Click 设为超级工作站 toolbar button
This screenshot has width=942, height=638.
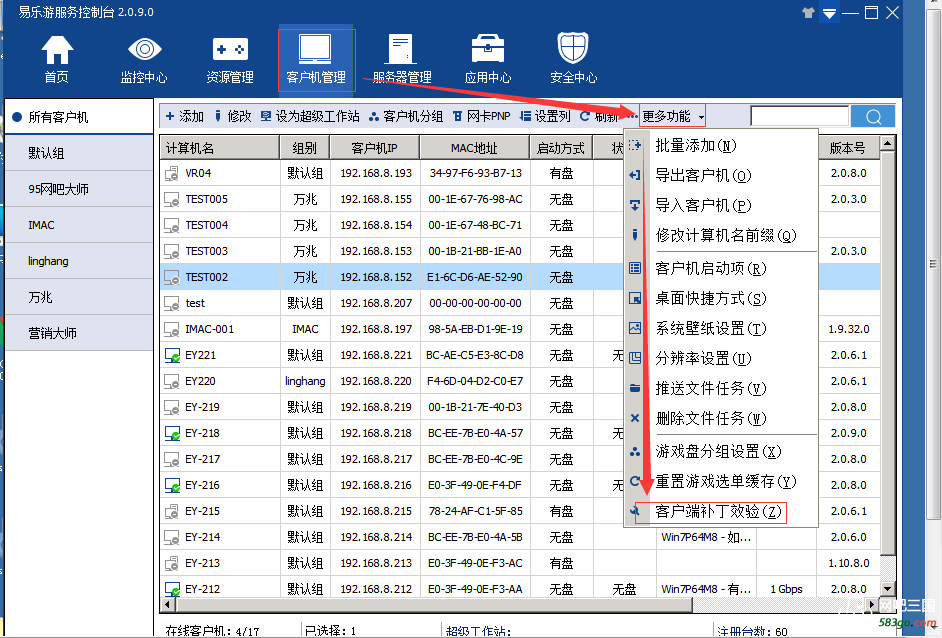pyautogui.click(x=310, y=117)
